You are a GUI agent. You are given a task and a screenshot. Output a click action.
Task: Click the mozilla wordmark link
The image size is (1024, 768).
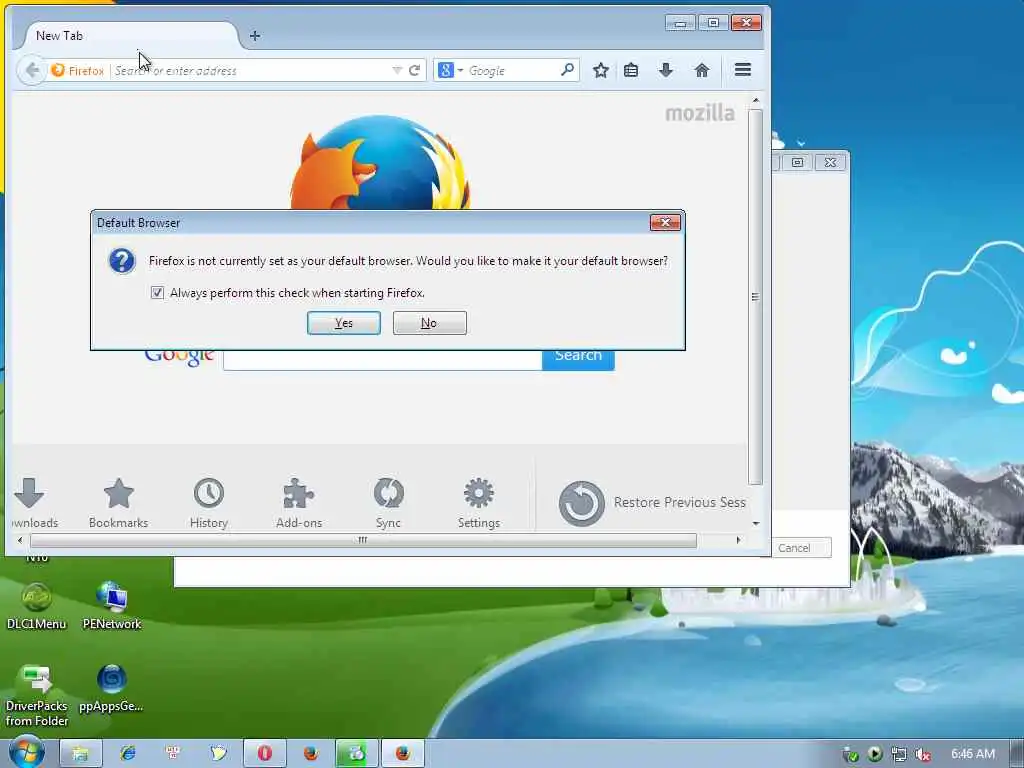[x=699, y=113]
